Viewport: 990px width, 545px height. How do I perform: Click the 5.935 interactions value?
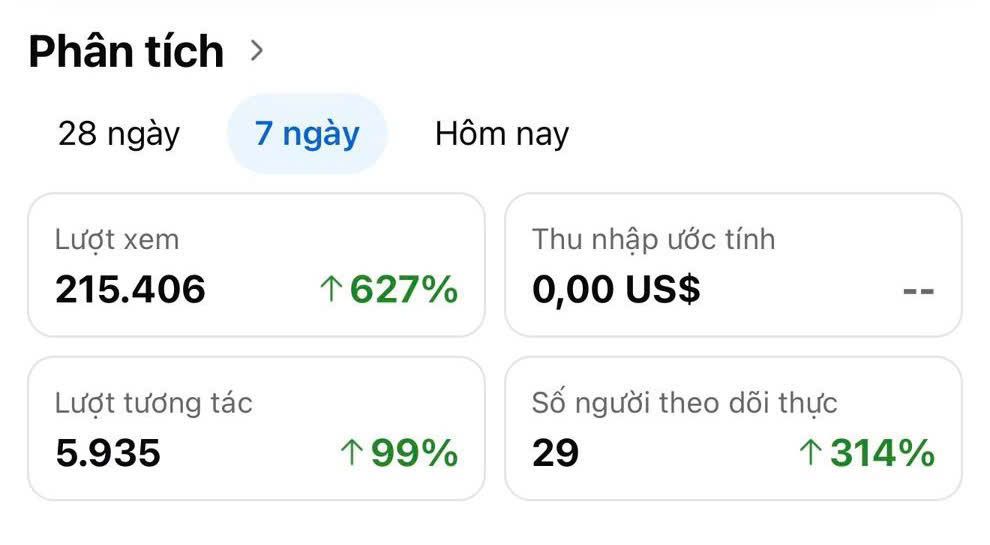point(108,454)
